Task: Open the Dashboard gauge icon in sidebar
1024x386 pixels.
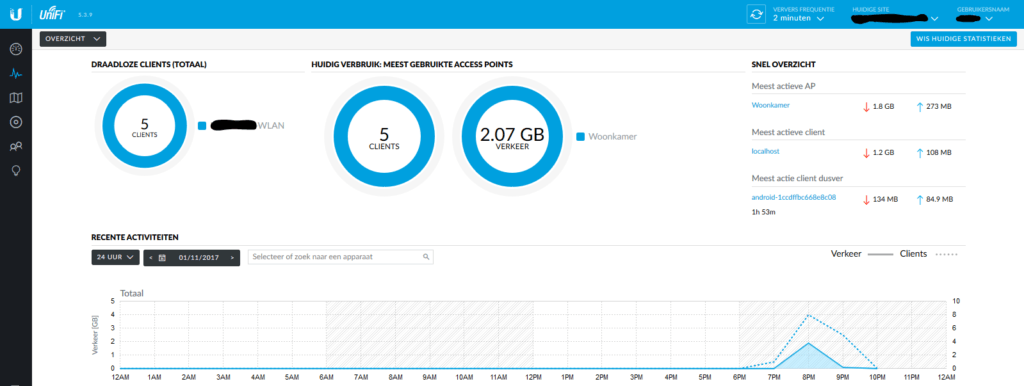Action: coord(16,49)
